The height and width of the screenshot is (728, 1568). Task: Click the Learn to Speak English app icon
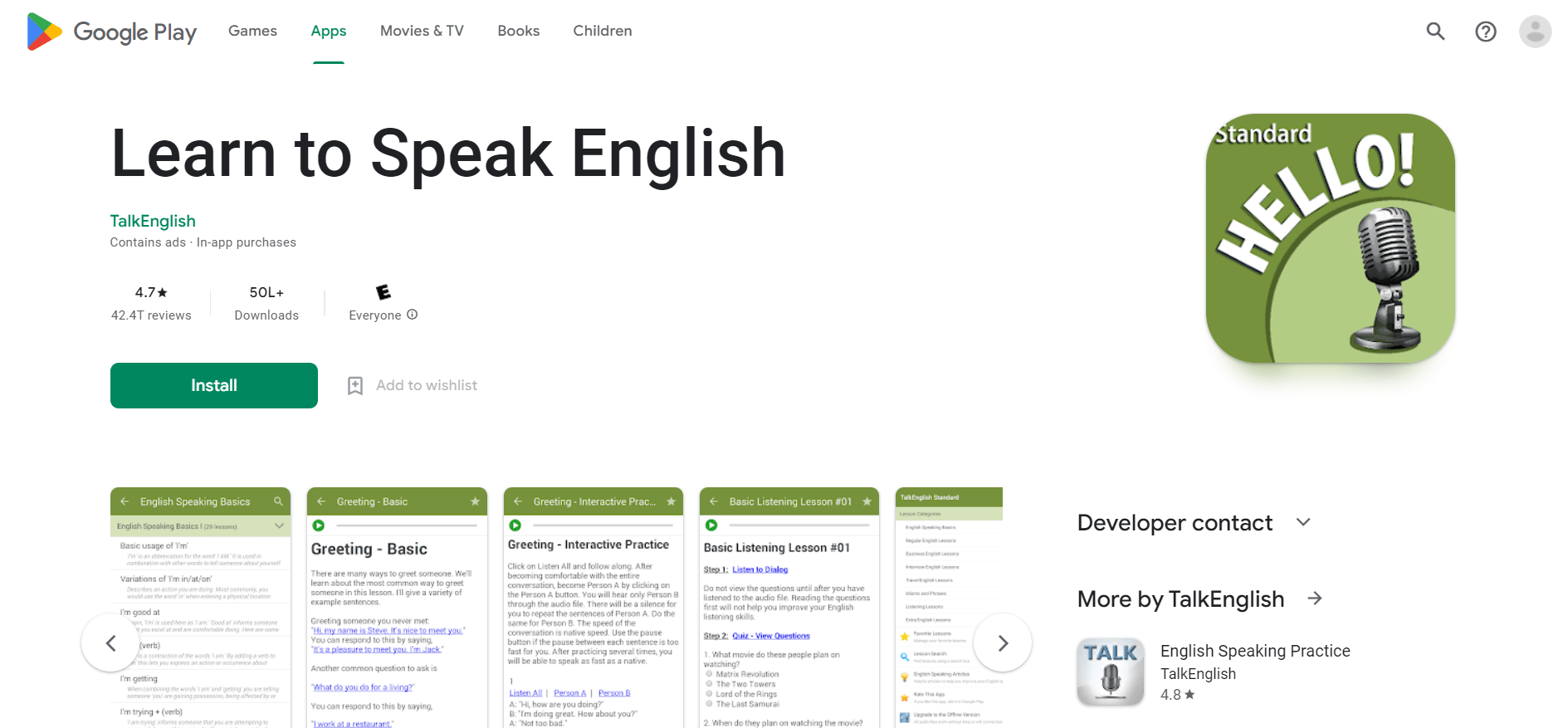point(1330,238)
